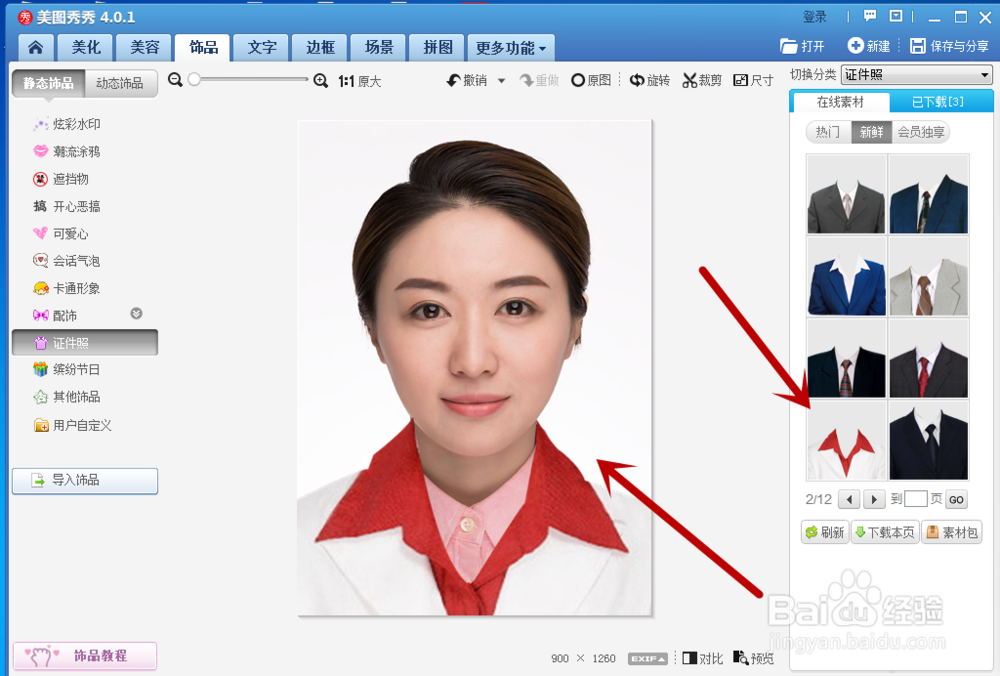Viewport: 1000px width, 676px height.
Task: Open the 素材包 button
Action: tap(952, 533)
